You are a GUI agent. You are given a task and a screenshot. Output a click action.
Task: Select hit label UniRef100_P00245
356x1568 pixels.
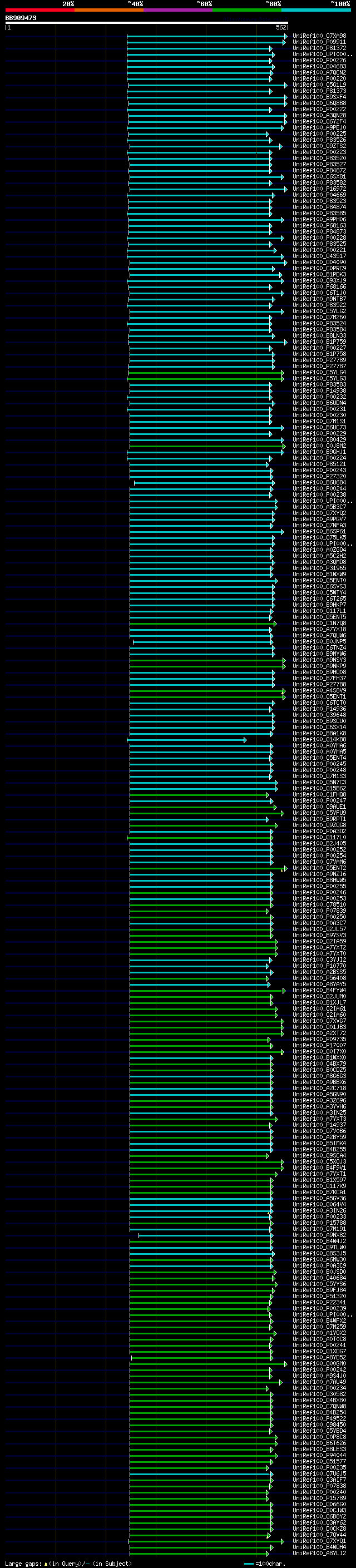319,764
